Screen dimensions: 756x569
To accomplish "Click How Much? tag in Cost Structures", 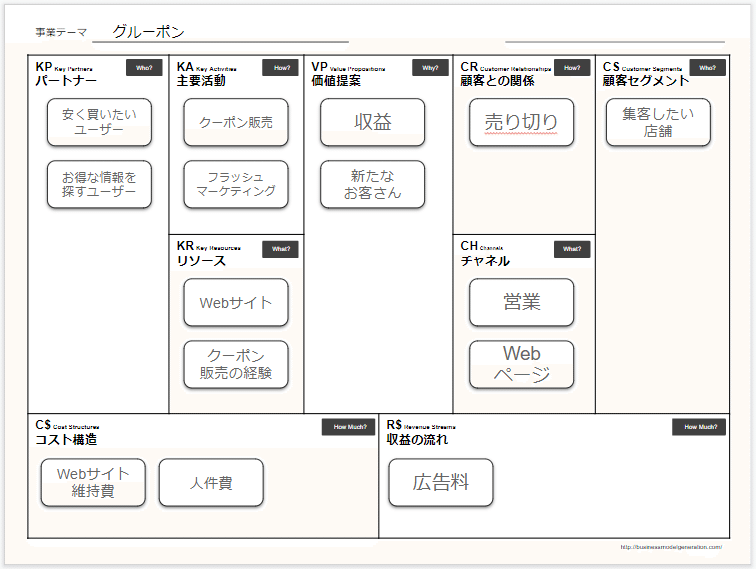I will click(x=349, y=427).
